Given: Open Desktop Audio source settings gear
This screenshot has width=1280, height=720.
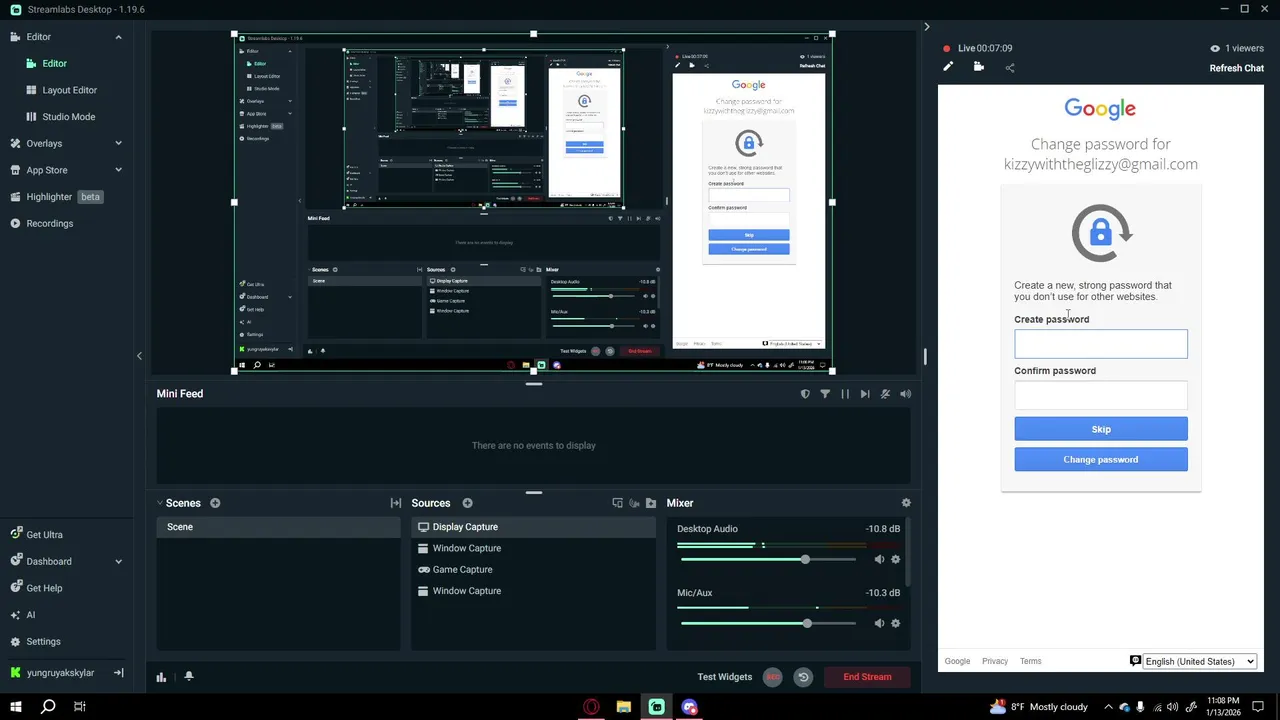Looking at the screenshot, I should coord(895,559).
